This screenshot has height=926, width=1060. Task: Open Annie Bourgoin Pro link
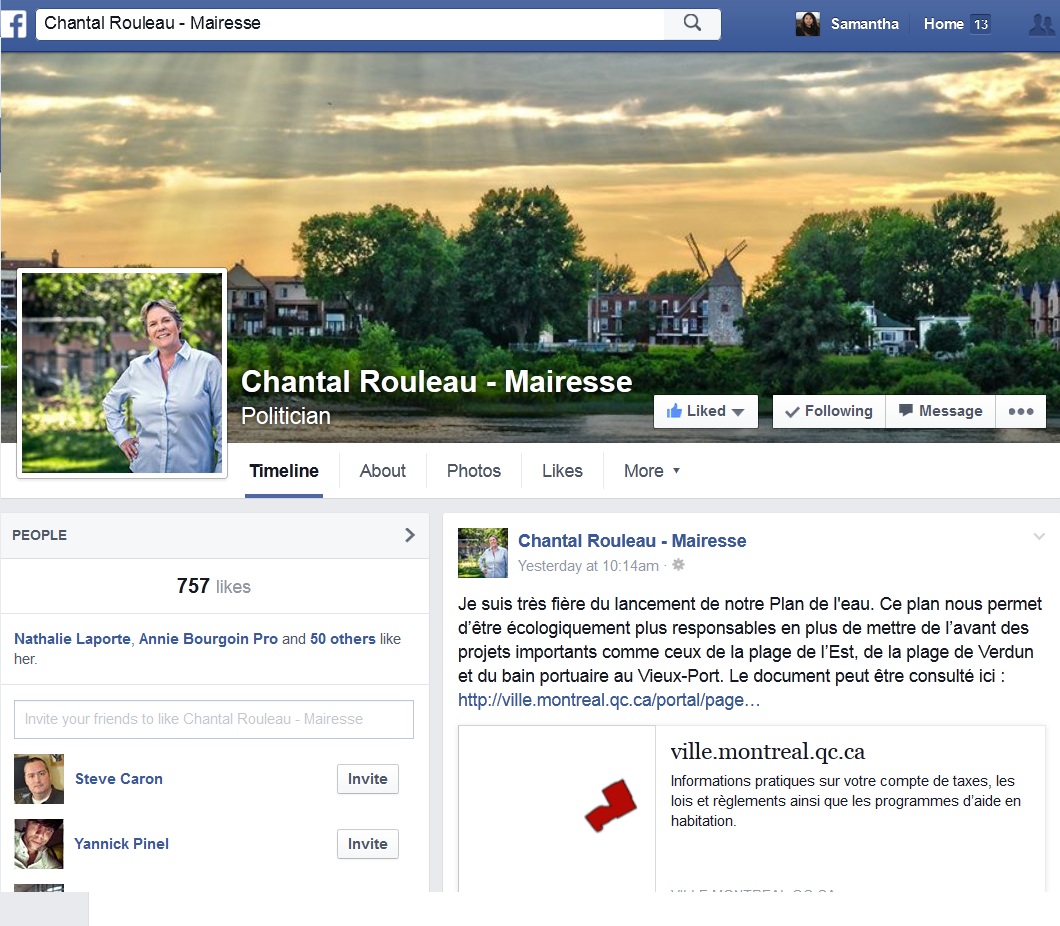click(208, 639)
